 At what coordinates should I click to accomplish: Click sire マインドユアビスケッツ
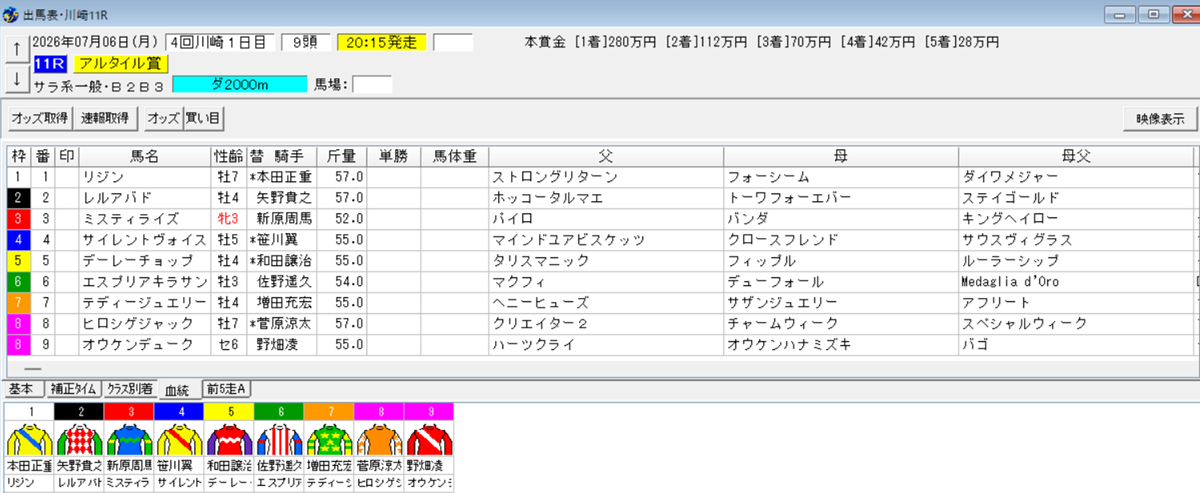(x=569, y=240)
